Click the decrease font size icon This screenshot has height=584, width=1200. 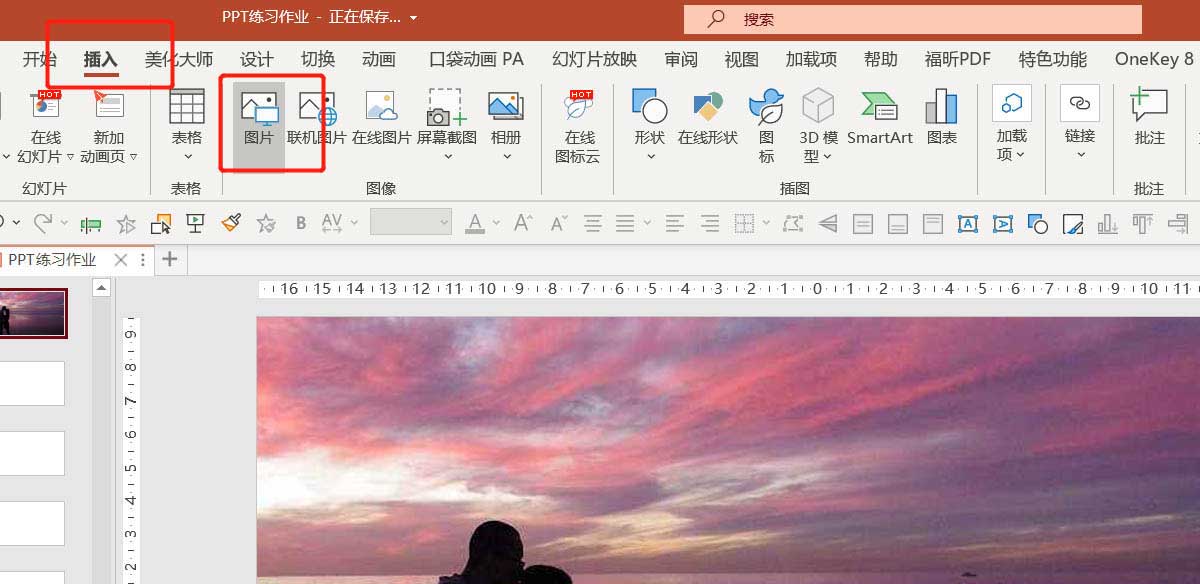point(558,223)
